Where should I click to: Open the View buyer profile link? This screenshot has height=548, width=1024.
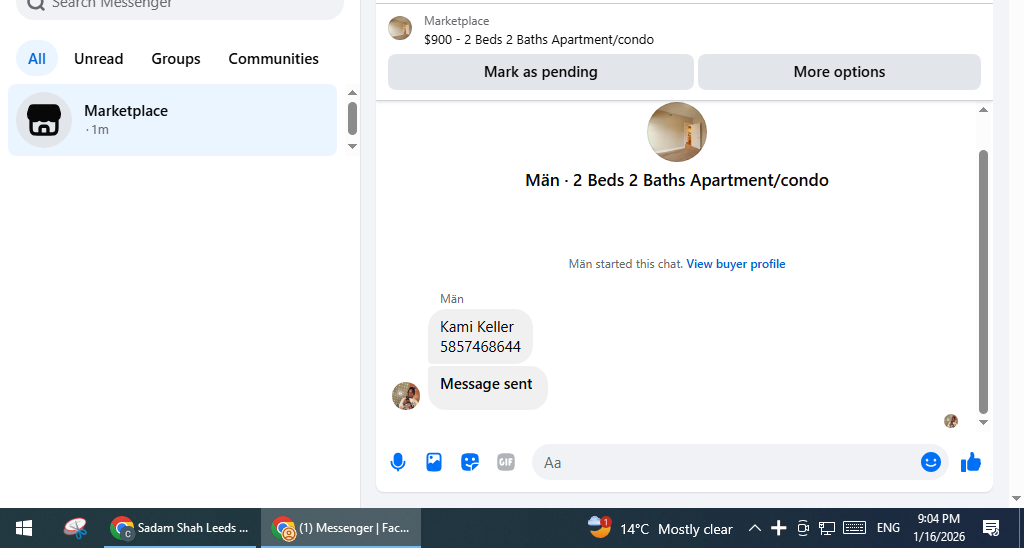(736, 264)
